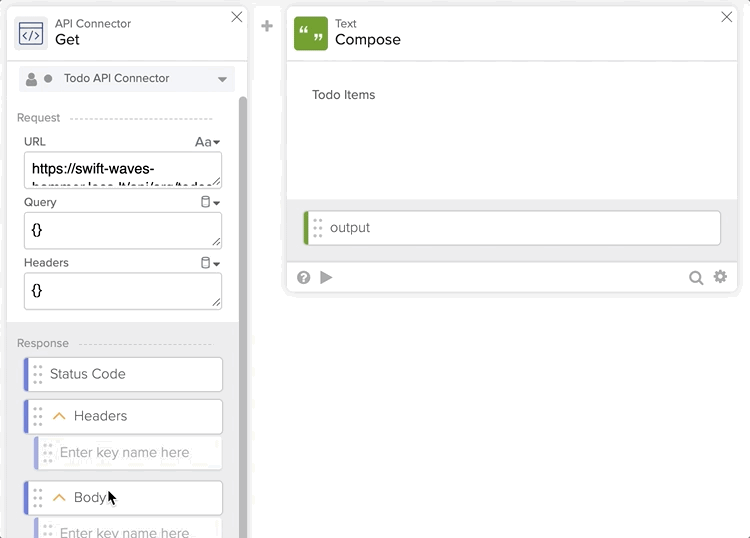Close the Text Compose panel
Viewport: 750px width, 538px height.
(727, 17)
